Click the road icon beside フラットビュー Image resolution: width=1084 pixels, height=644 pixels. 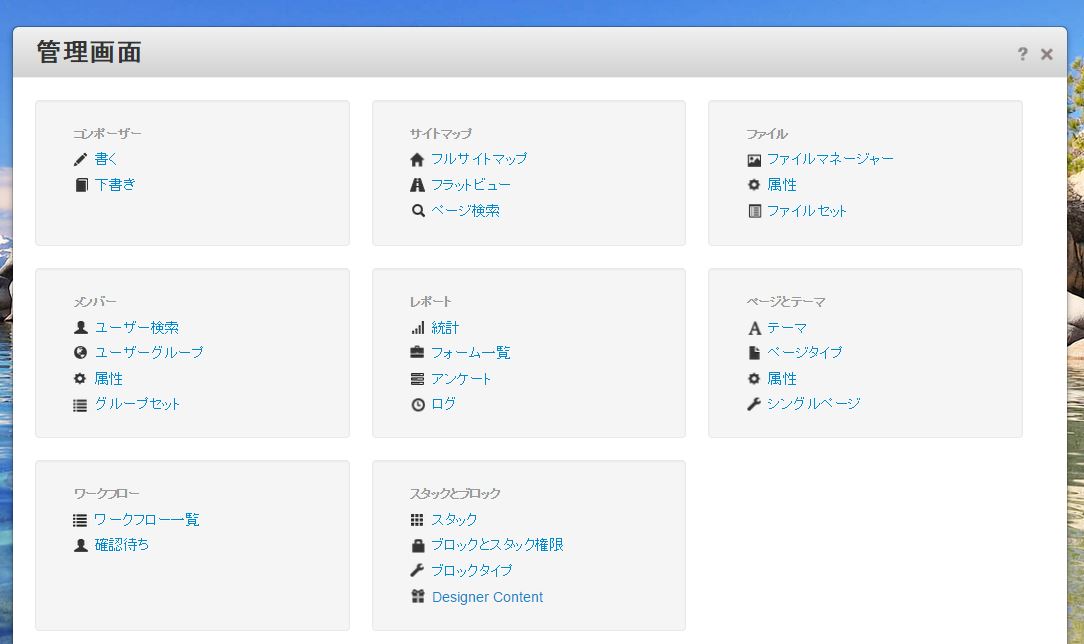click(417, 185)
